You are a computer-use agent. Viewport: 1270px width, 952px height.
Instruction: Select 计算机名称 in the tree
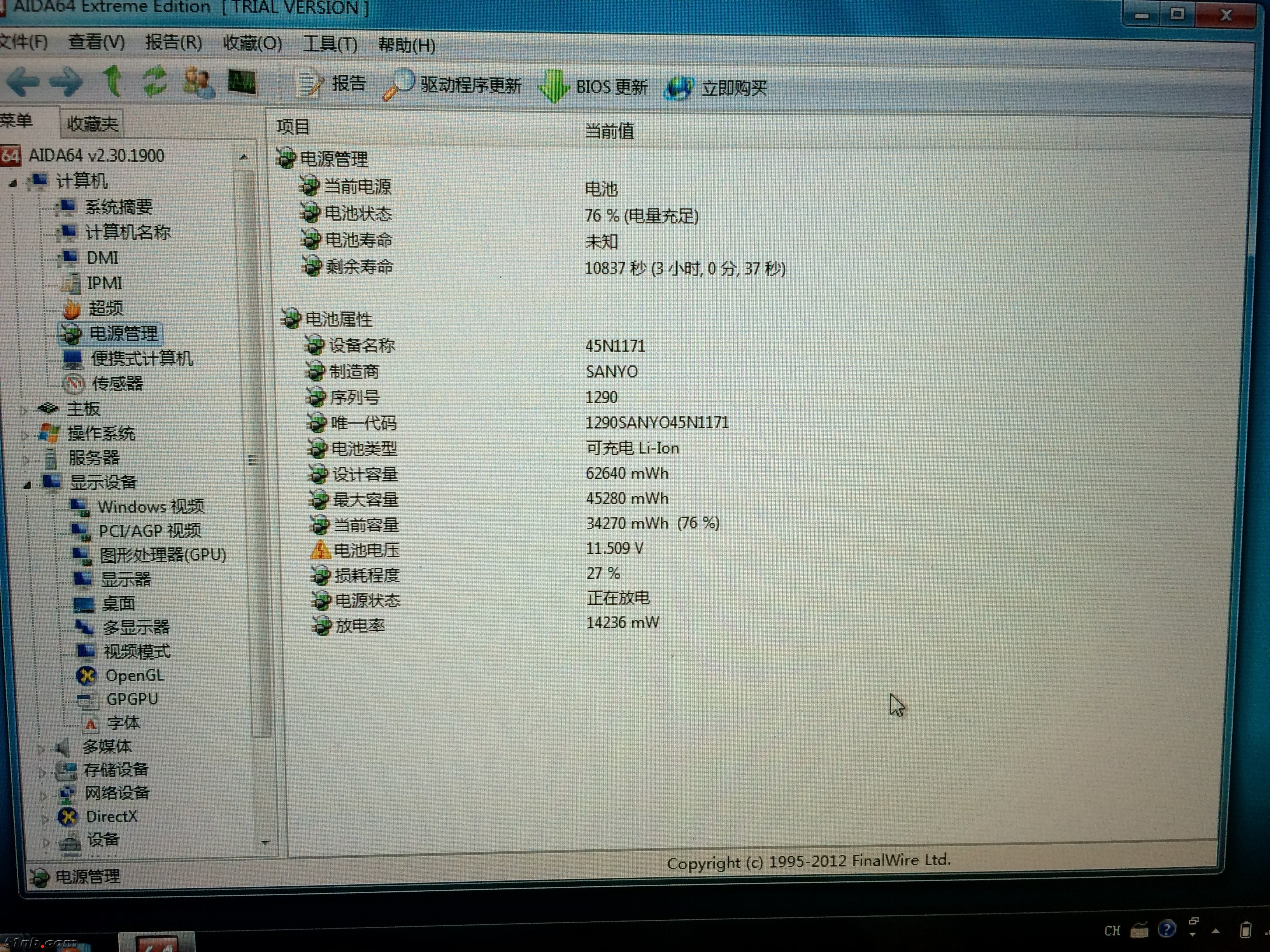coord(128,233)
